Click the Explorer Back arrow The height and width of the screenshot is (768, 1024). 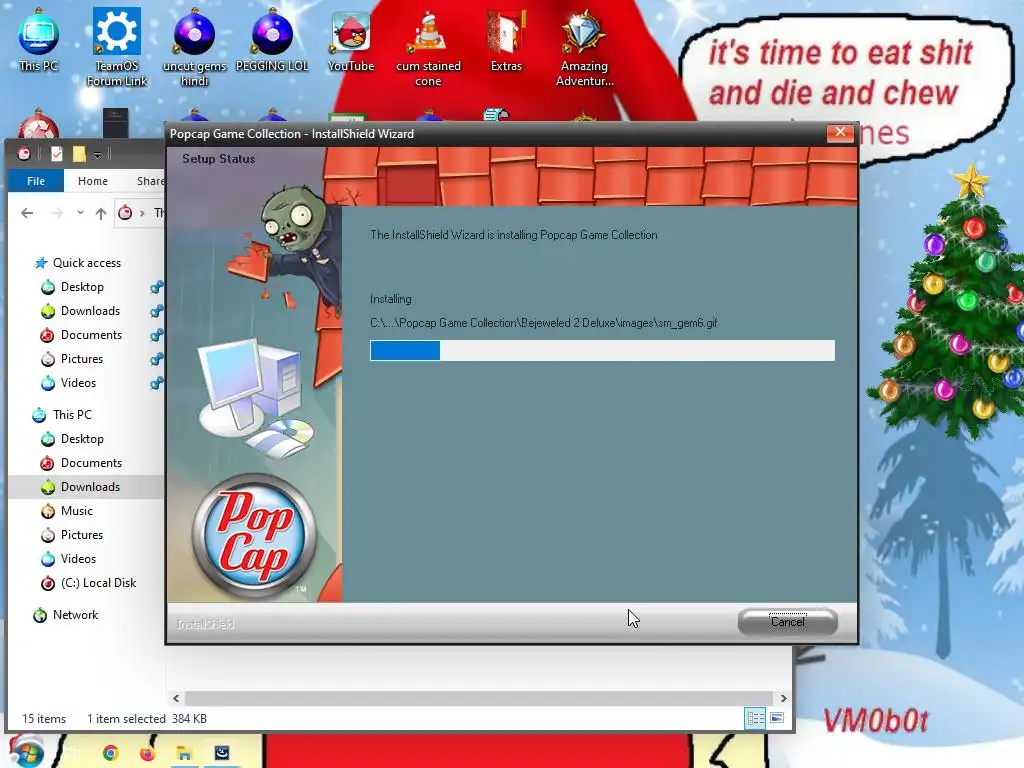coord(27,213)
